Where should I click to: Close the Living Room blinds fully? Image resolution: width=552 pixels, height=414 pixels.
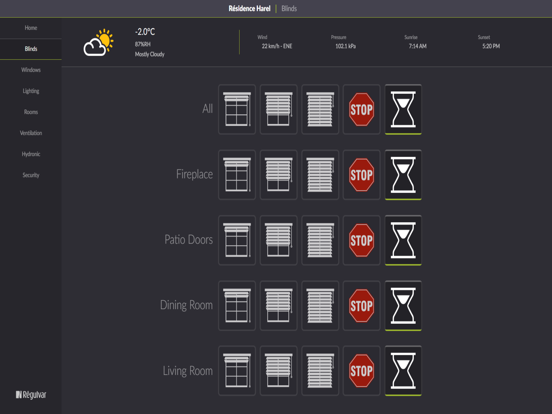pyautogui.click(x=320, y=371)
